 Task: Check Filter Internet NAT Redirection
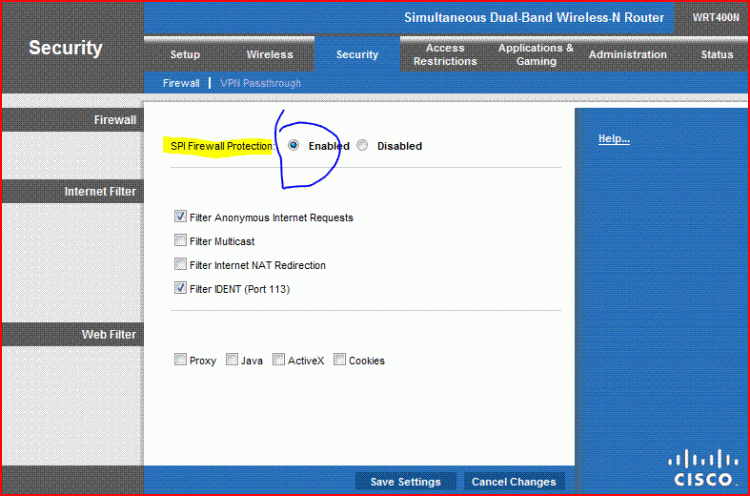pos(180,264)
